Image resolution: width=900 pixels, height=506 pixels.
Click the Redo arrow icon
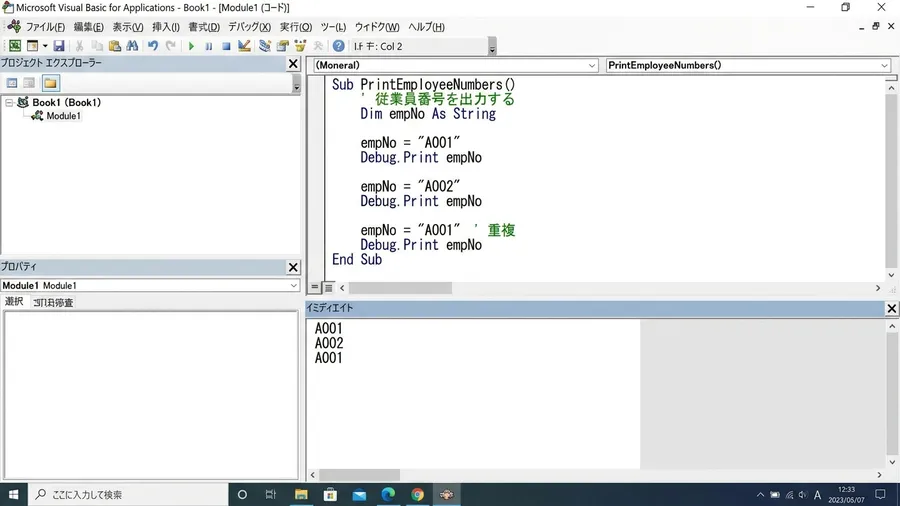point(170,46)
